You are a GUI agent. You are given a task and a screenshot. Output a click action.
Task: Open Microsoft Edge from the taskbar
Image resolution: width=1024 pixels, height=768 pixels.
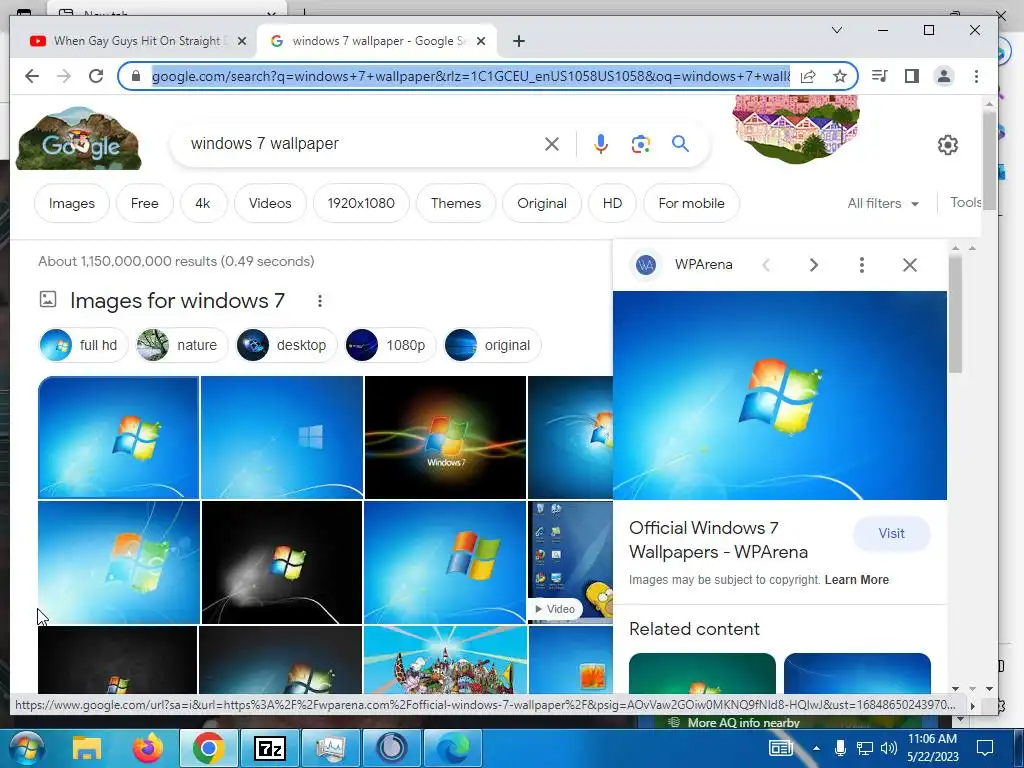[452, 748]
